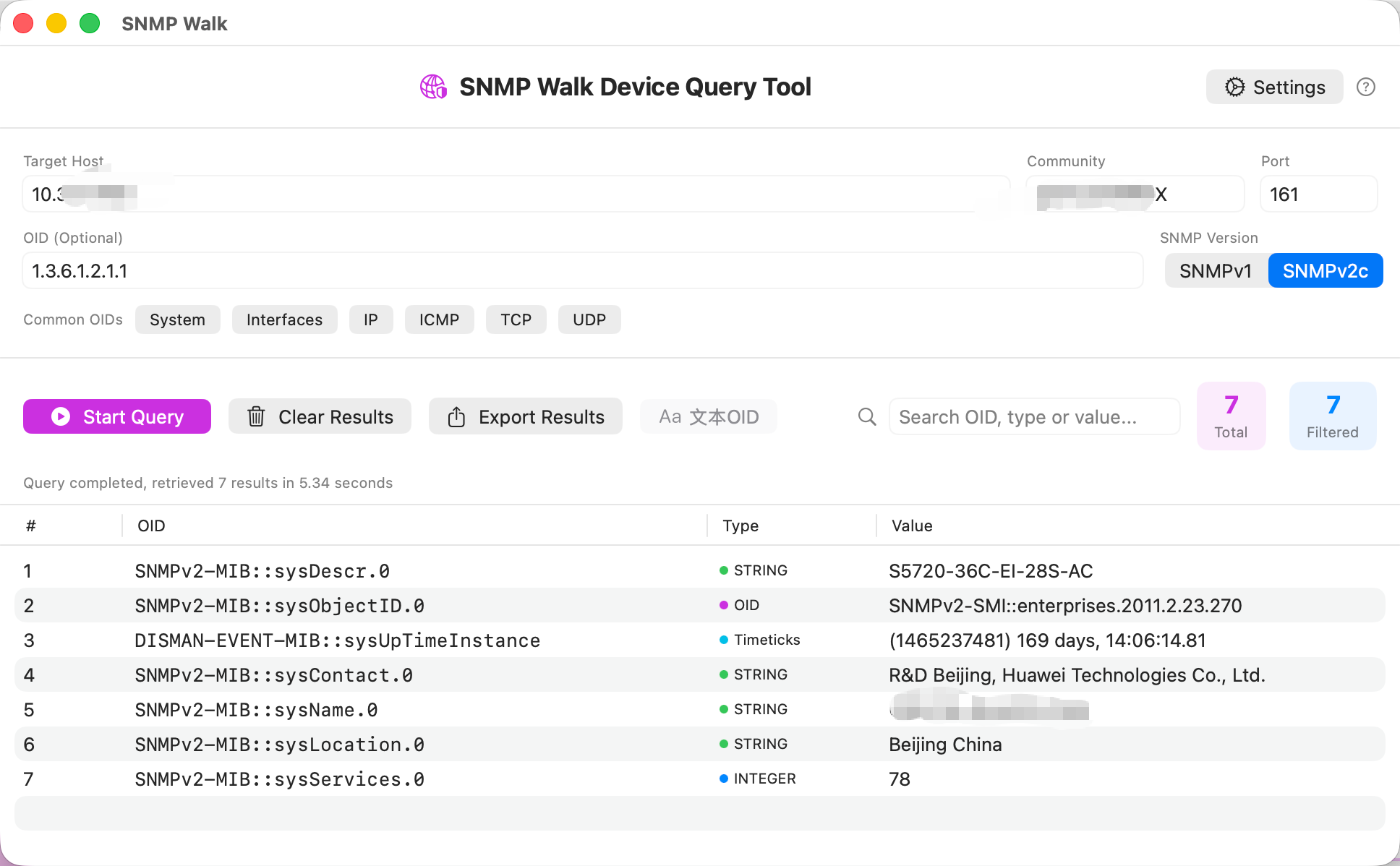Click the ICMP OID preset chip
This screenshot has height=866, width=1400.
(439, 319)
